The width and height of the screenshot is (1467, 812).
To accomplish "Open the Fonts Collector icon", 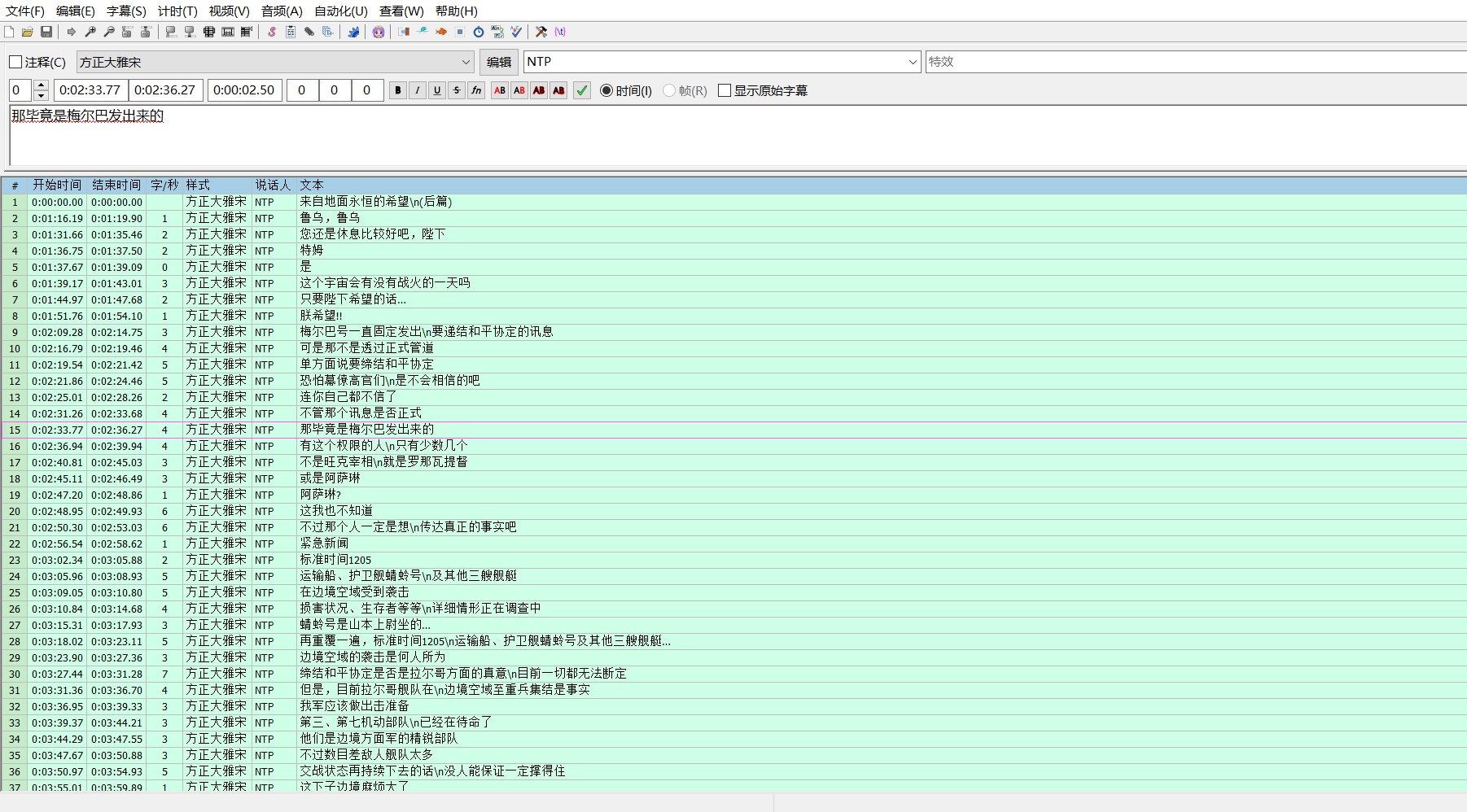I will coord(328,32).
